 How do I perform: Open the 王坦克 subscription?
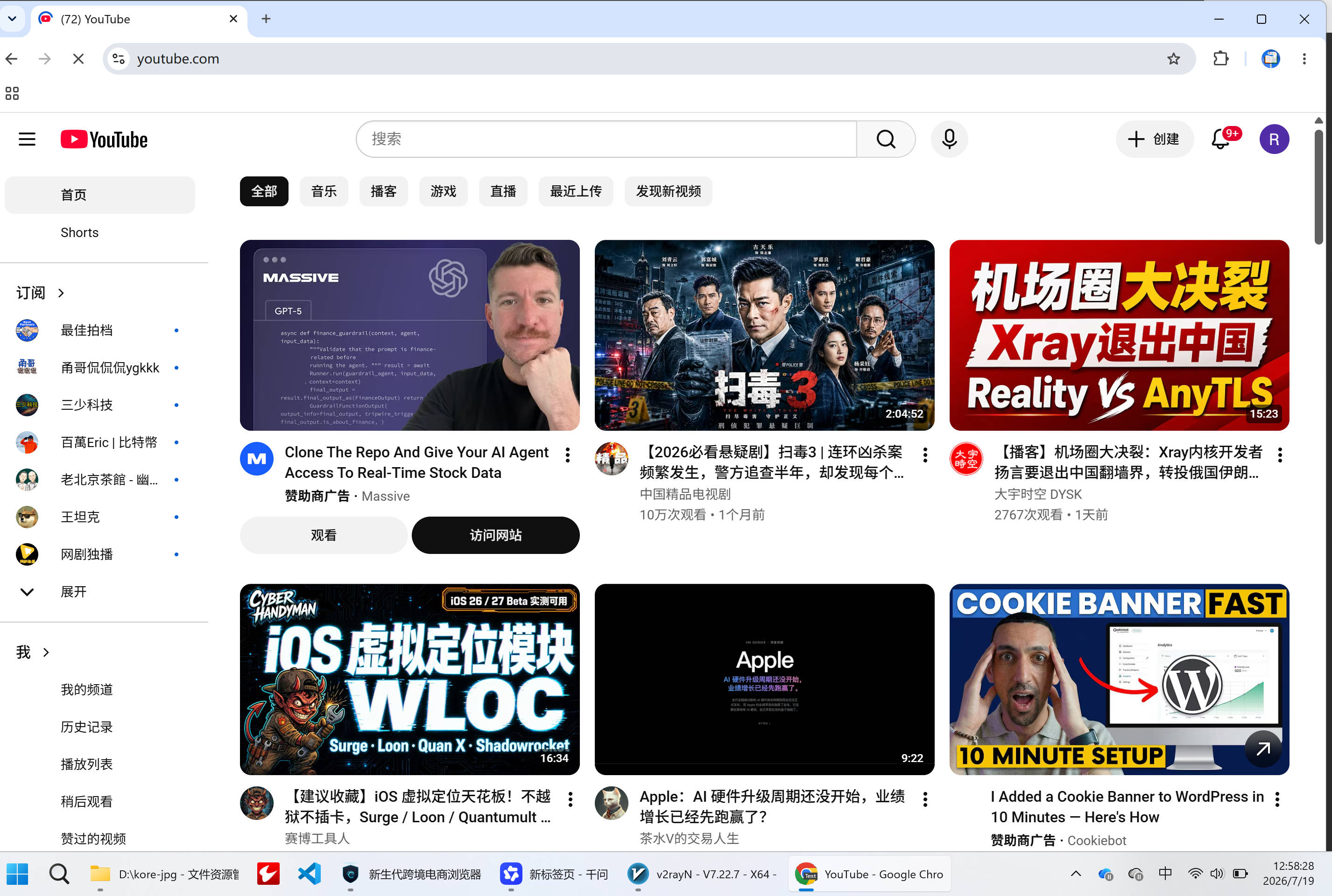point(99,517)
